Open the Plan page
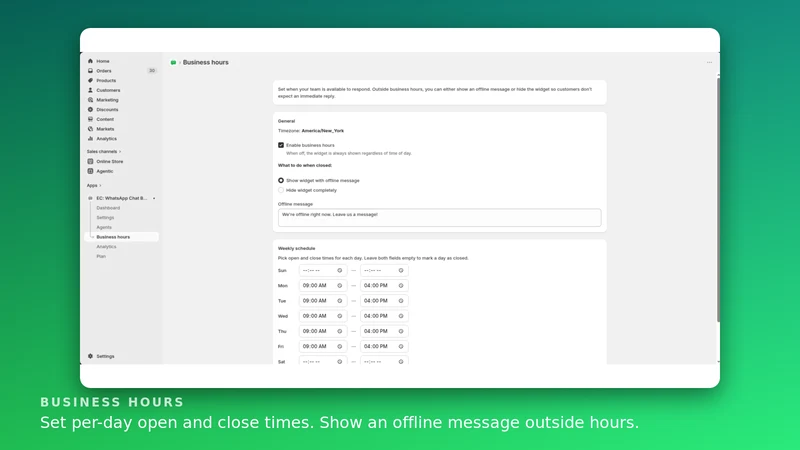 (101, 257)
